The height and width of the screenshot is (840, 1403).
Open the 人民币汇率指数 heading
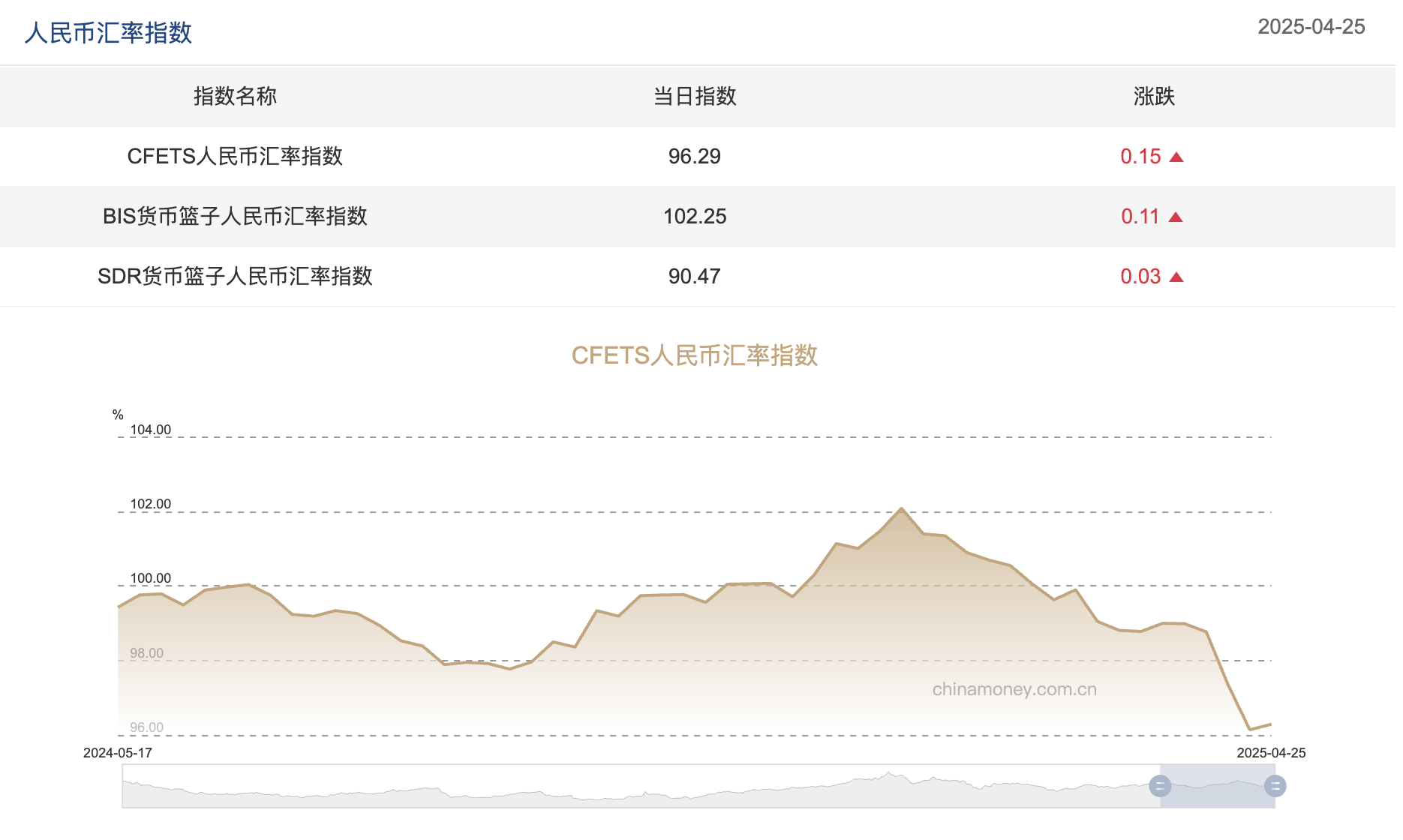click(108, 33)
